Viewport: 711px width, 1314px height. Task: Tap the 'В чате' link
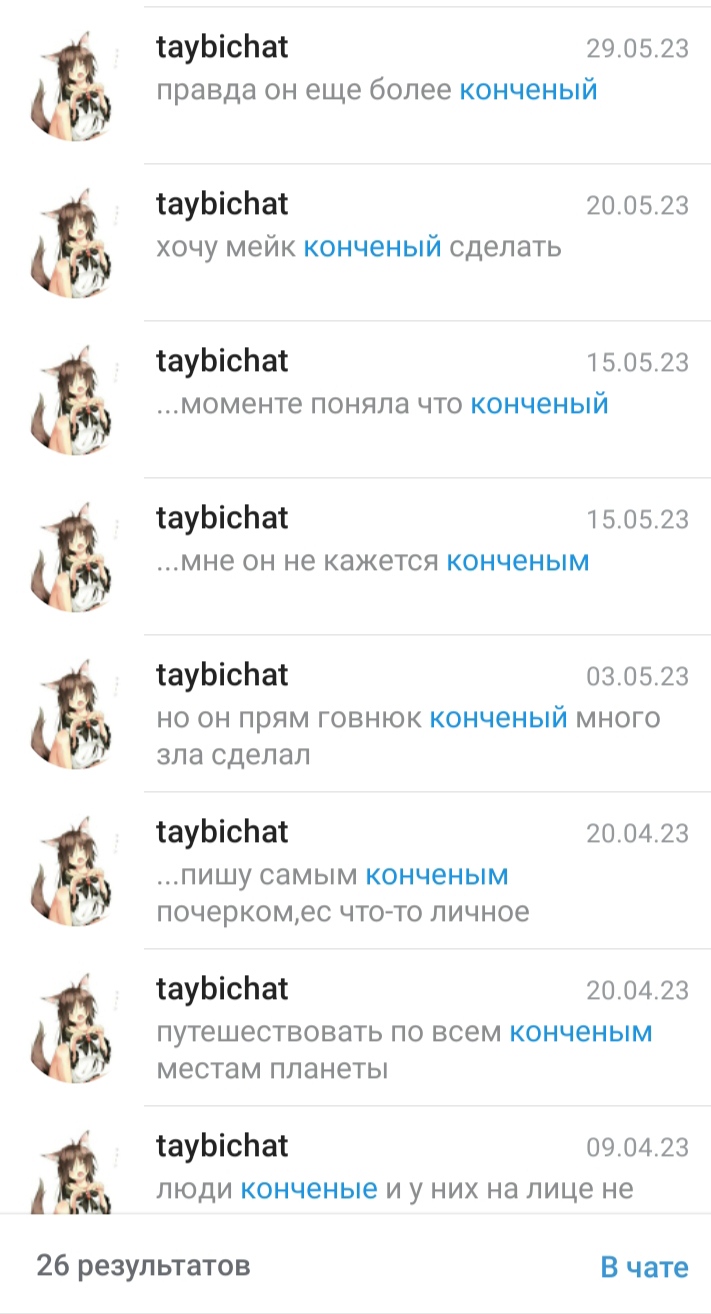pos(644,1267)
